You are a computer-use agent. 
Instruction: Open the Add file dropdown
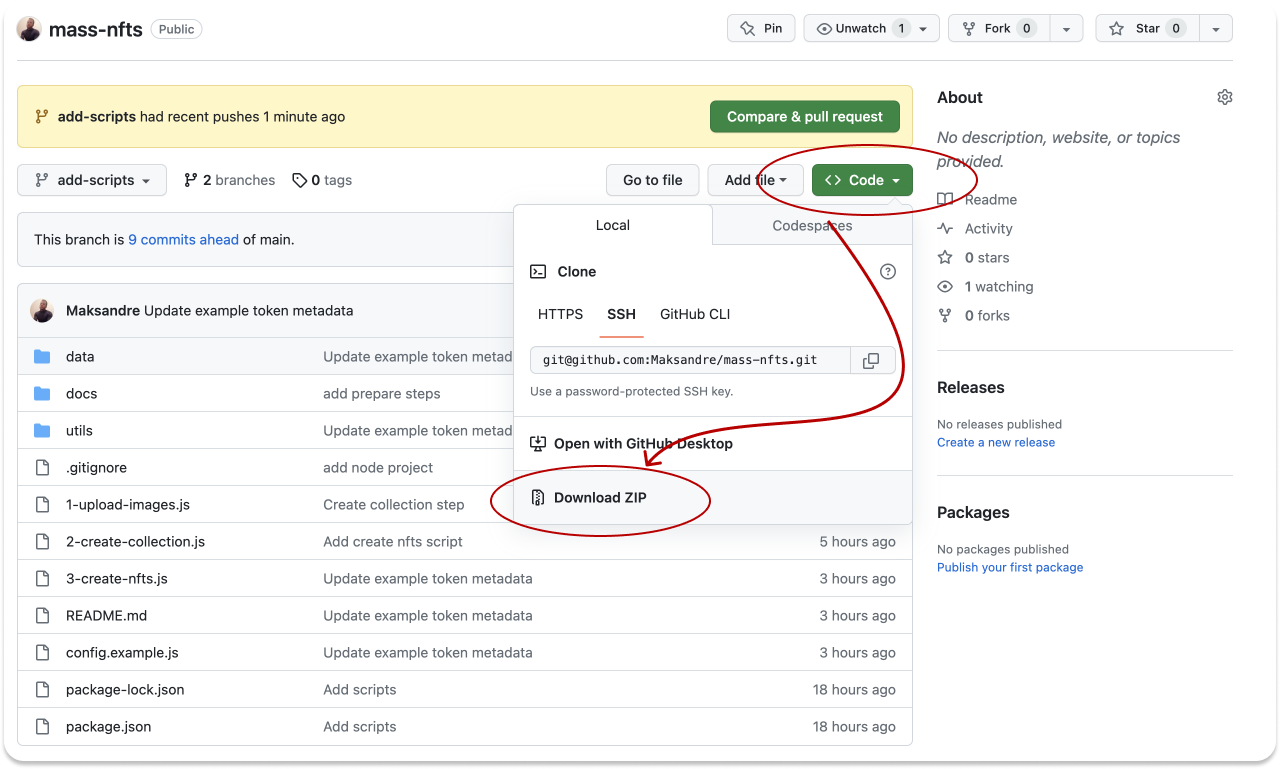pos(756,180)
